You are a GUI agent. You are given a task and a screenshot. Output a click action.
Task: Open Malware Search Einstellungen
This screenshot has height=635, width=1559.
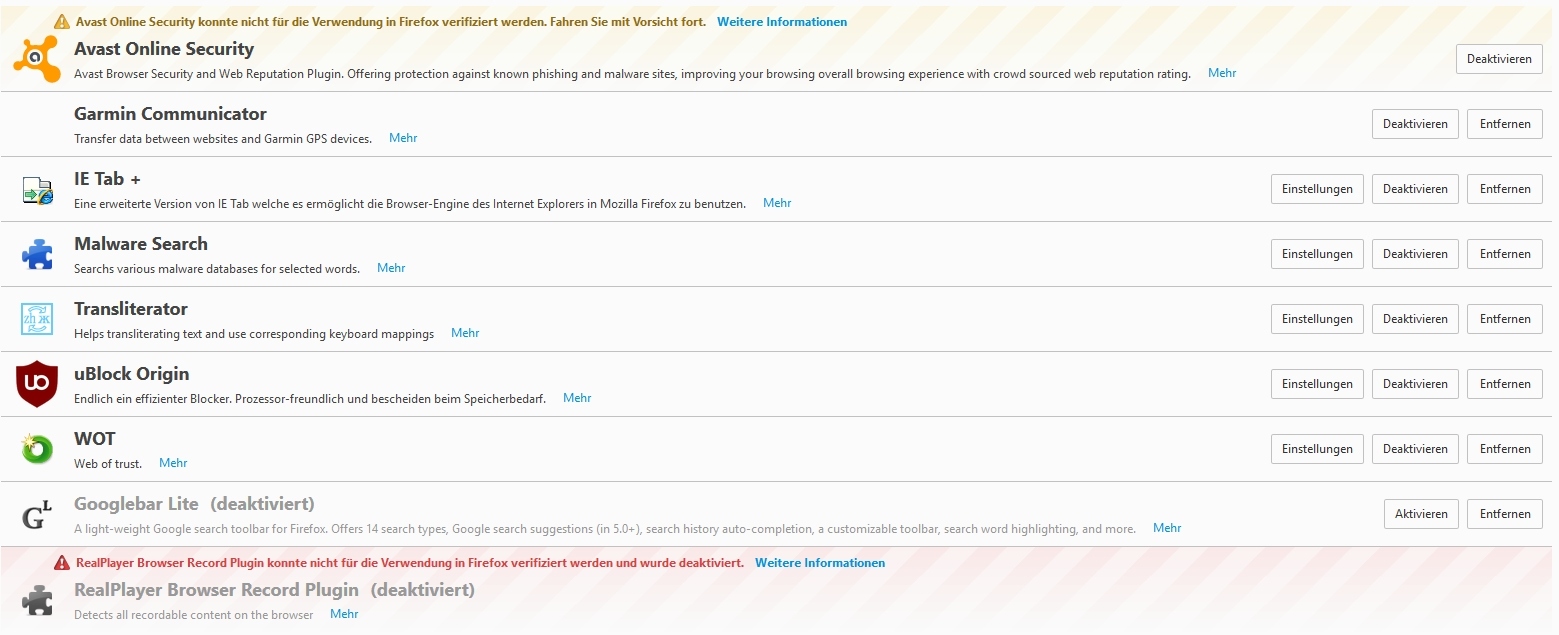(1317, 254)
